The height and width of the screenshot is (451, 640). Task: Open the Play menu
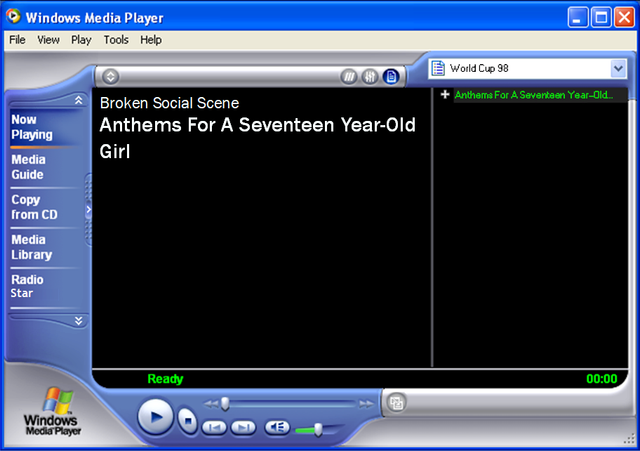(x=81, y=40)
